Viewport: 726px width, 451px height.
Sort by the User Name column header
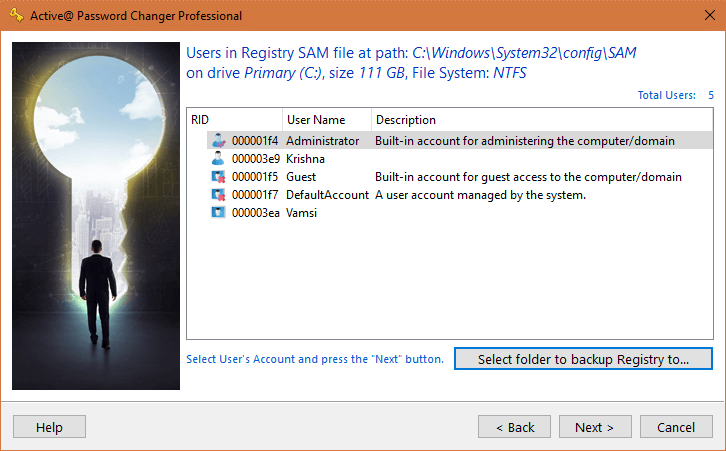pos(327,120)
